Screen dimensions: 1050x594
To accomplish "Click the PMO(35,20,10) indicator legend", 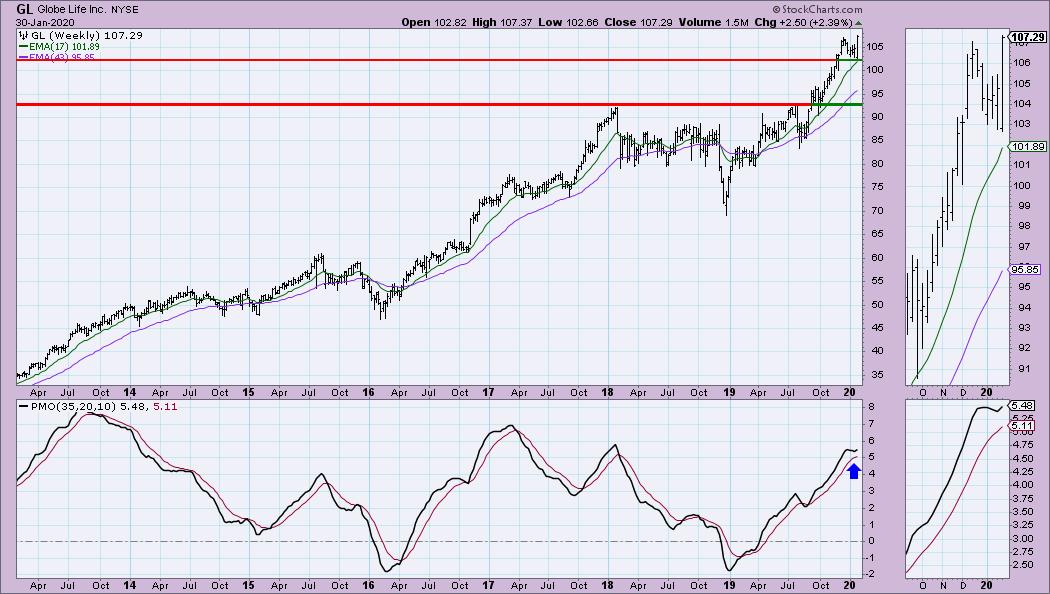I will coord(74,406).
